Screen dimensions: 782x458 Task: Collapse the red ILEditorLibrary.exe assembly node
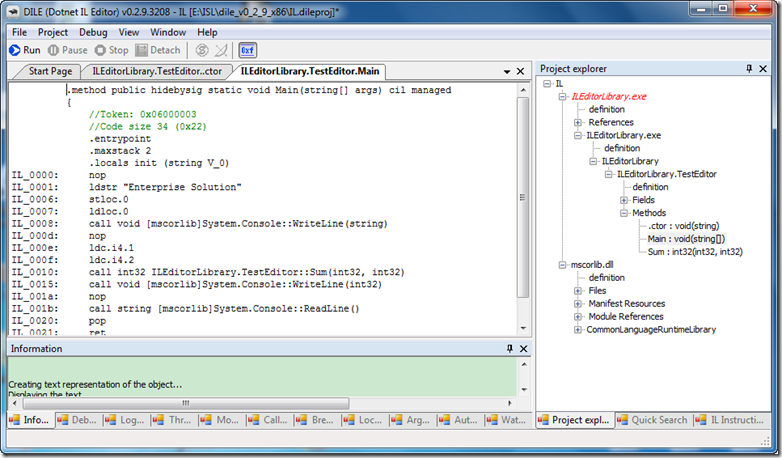563,97
